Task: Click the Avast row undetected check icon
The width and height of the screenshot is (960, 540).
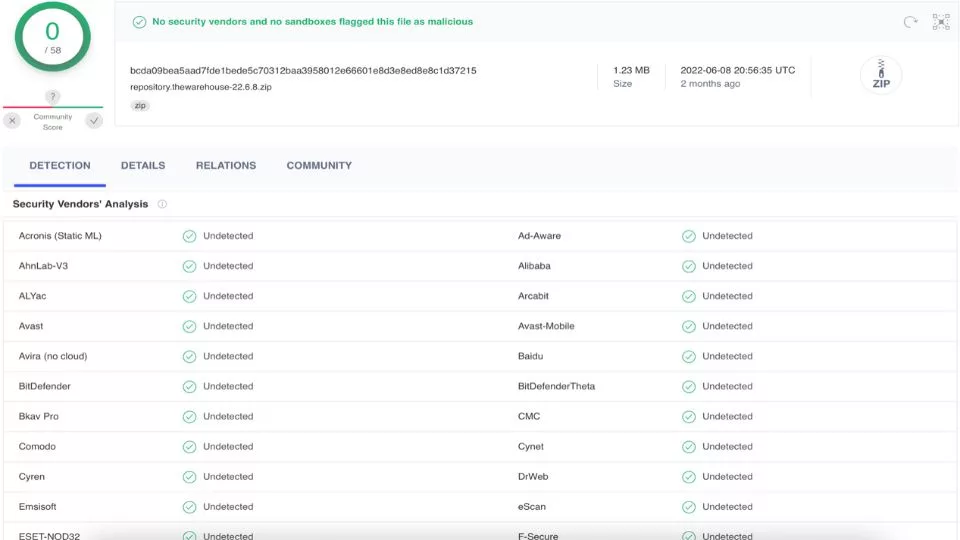Action: [x=189, y=326]
